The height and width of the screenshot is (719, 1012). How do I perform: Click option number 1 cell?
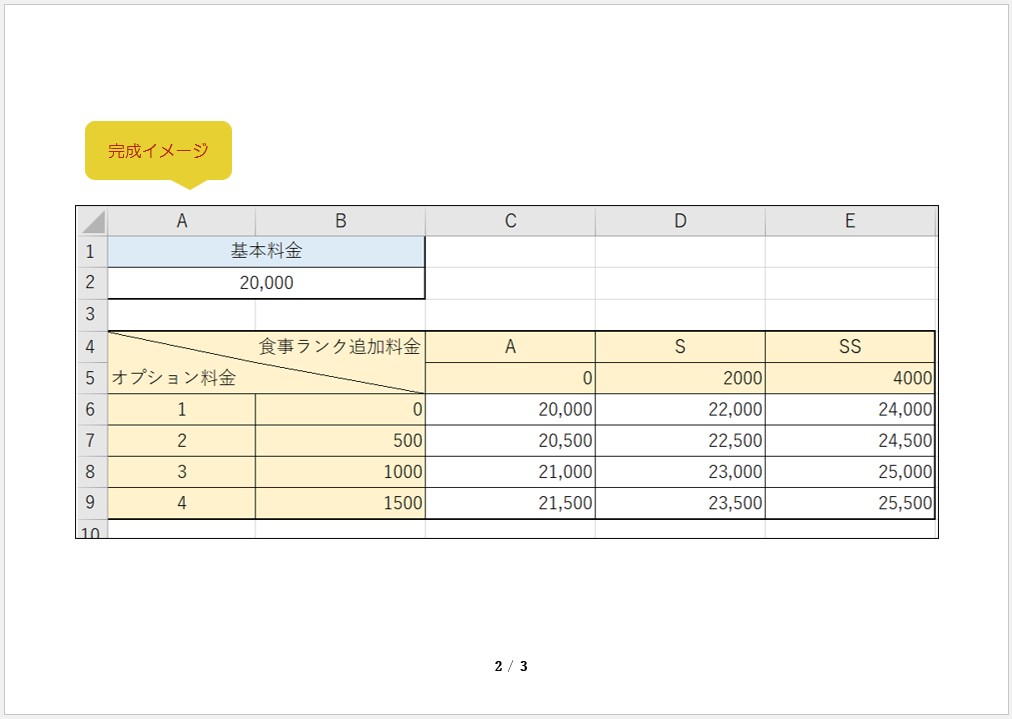tap(181, 409)
